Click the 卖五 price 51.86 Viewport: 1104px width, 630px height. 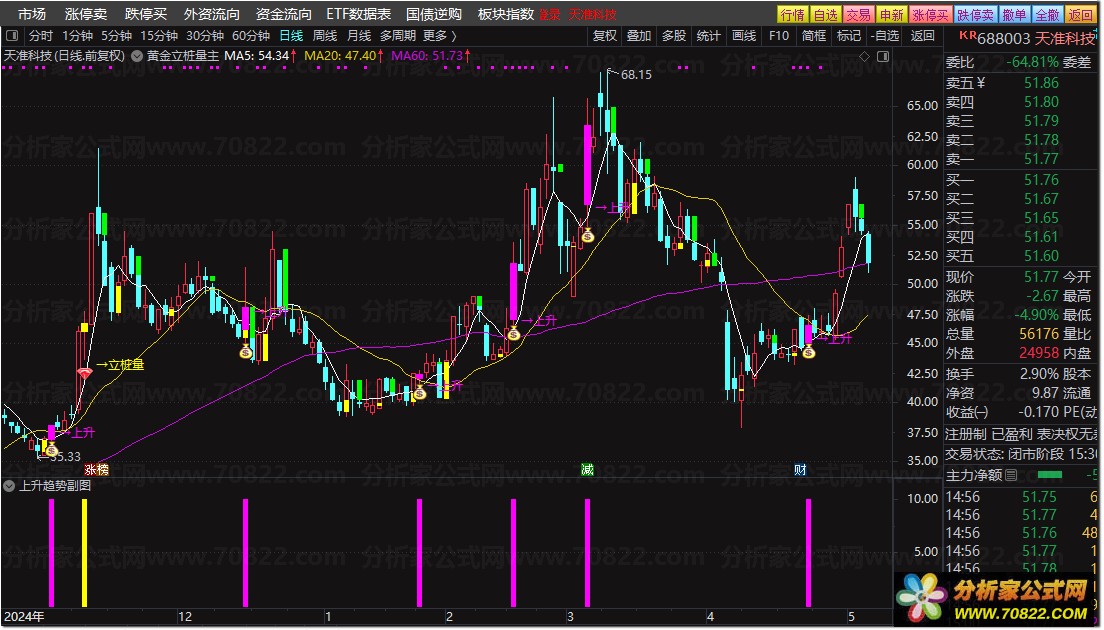(1041, 83)
